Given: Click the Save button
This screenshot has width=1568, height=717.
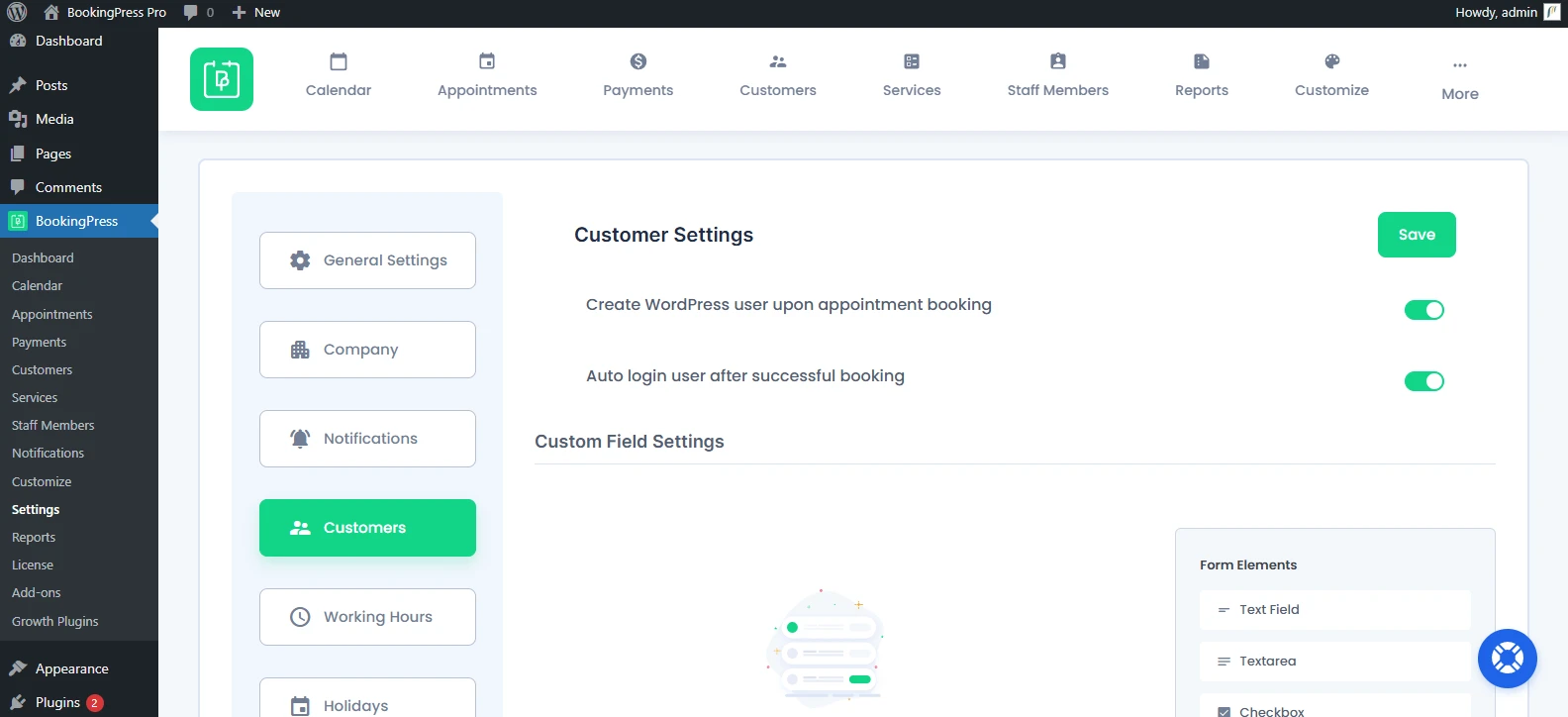Looking at the screenshot, I should coord(1417,235).
